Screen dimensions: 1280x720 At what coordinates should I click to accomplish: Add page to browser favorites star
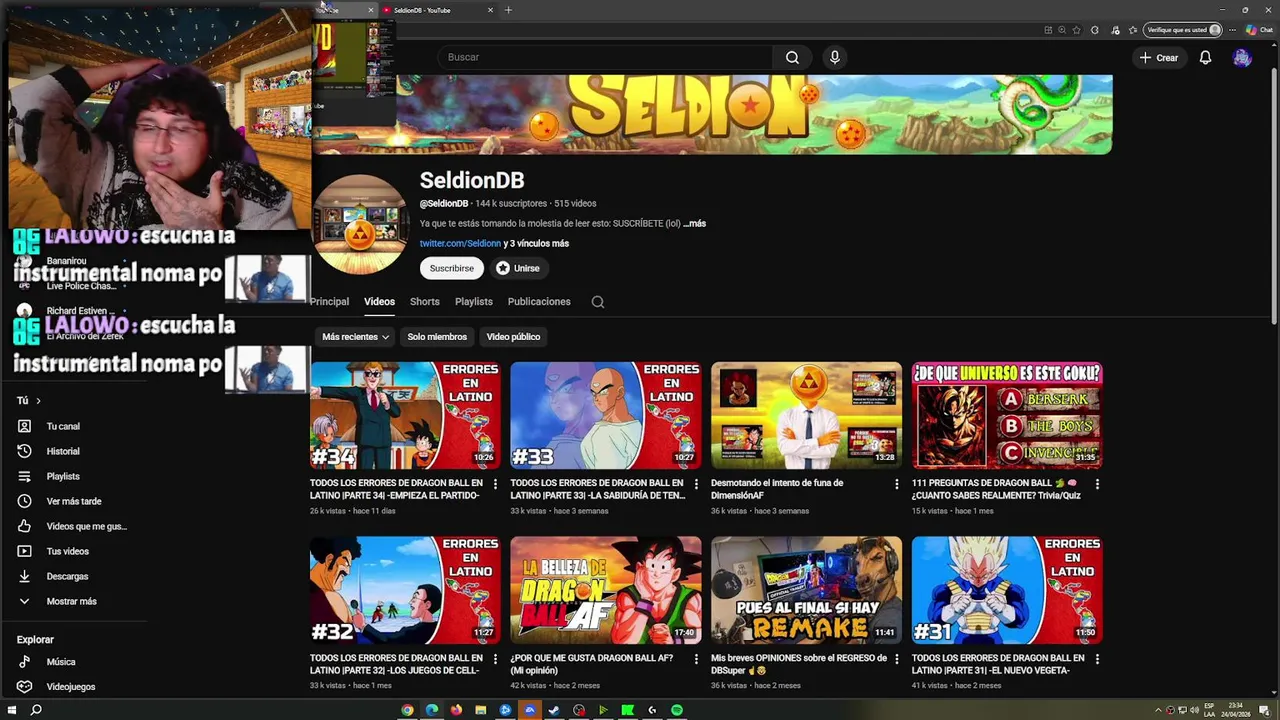(1076, 30)
